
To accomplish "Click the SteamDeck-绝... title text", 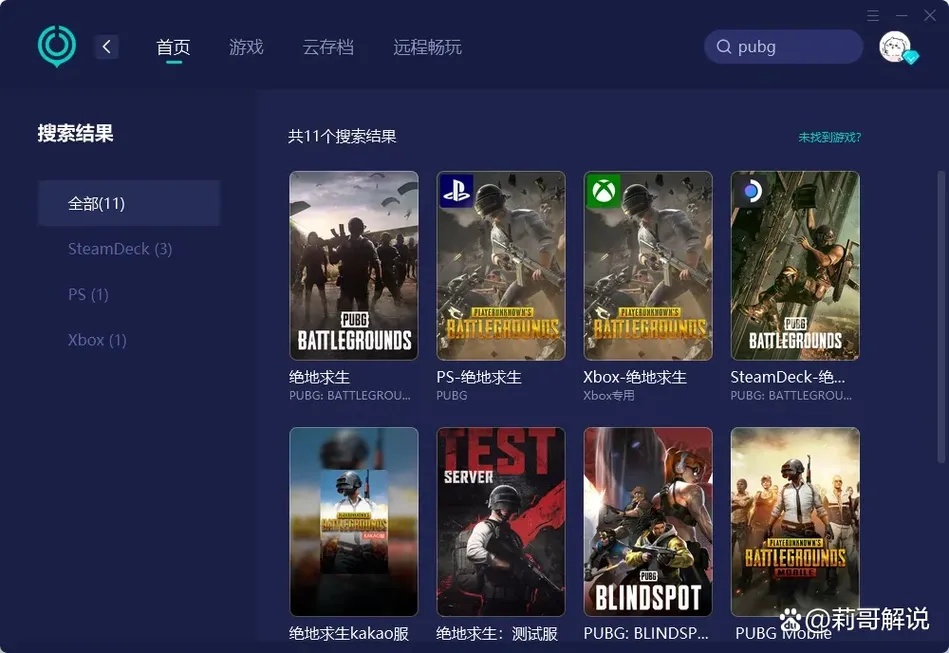I will click(x=787, y=378).
